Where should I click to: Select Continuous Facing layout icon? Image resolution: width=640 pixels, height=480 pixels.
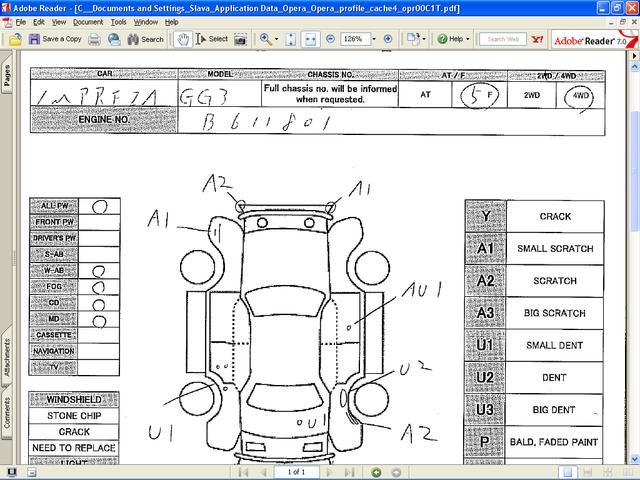[607, 472]
